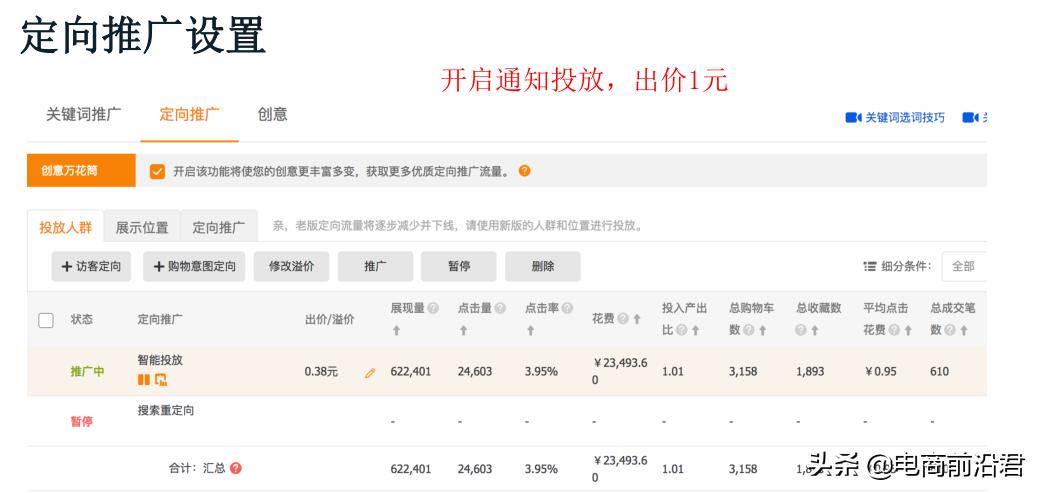Click 1,893 favorites value
The width and height of the screenshot is (1040, 493).
[810, 372]
